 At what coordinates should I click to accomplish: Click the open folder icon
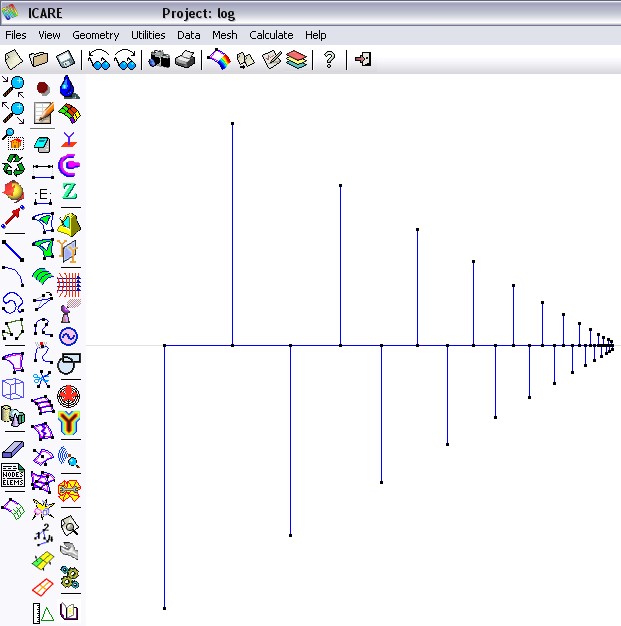39,60
